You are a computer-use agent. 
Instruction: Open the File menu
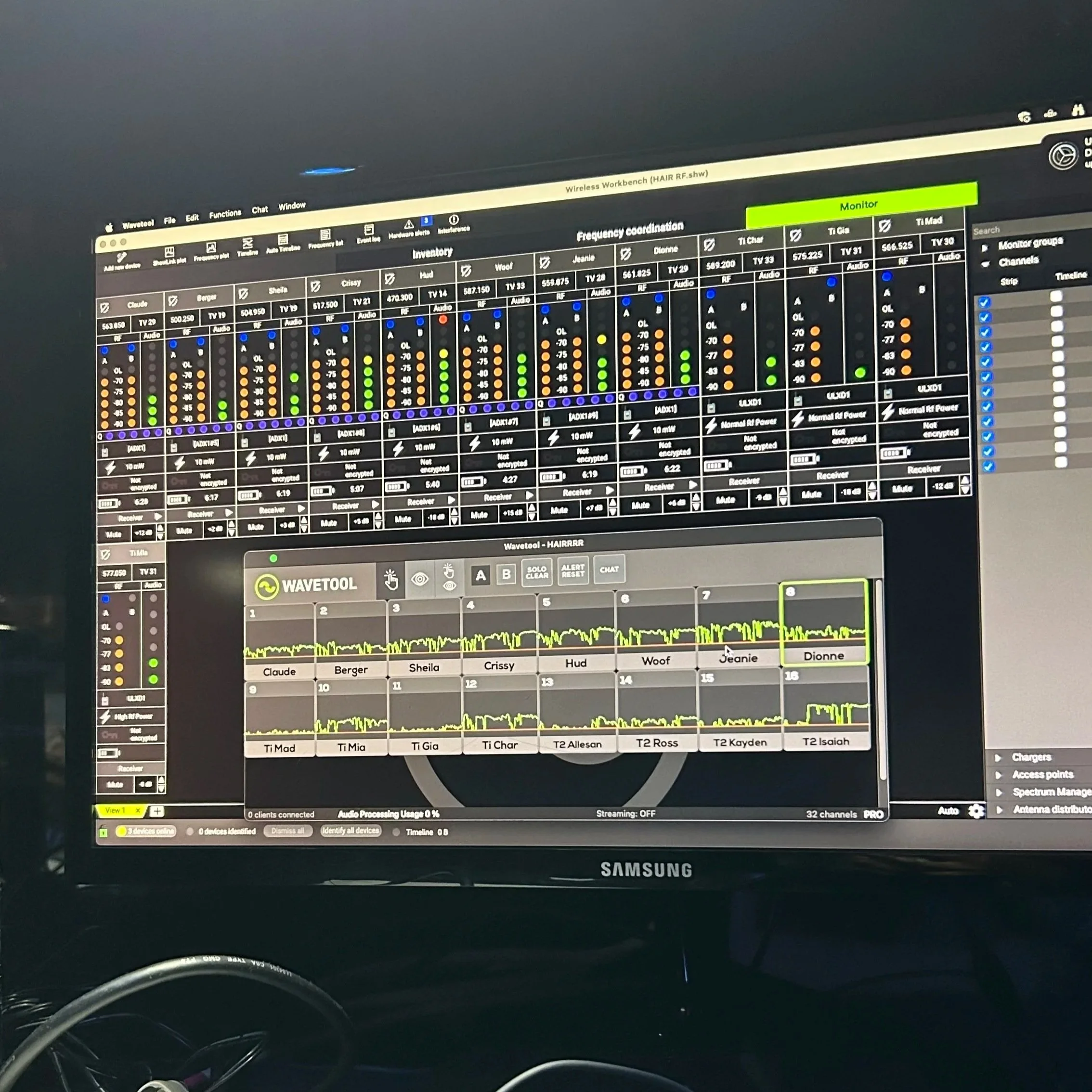[169, 221]
